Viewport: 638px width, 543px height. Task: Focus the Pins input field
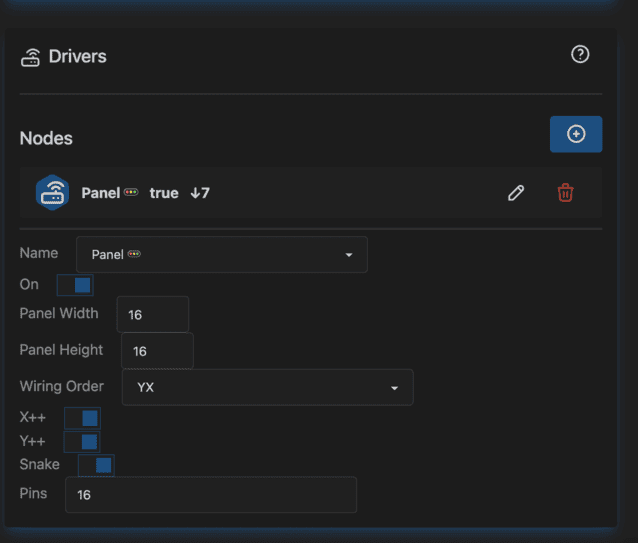click(x=210, y=495)
